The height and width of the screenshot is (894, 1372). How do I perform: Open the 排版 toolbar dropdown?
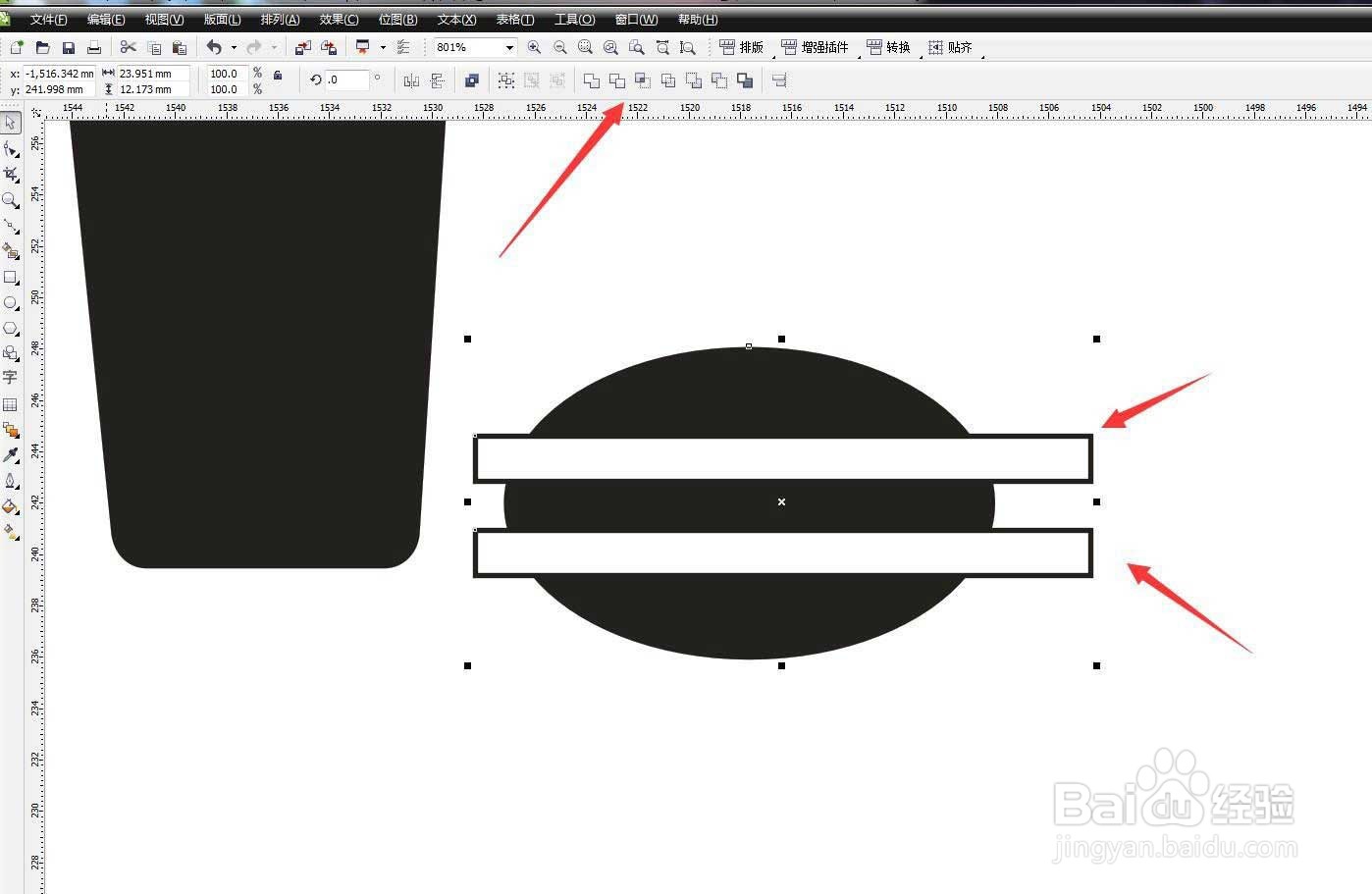pyautogui.click(x=742, y=47)
